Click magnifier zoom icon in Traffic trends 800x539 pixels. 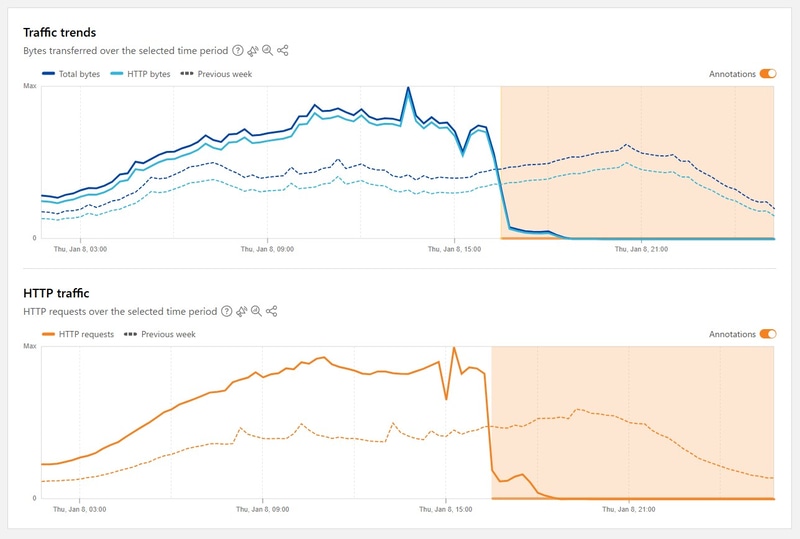click(x=267, y=50)
